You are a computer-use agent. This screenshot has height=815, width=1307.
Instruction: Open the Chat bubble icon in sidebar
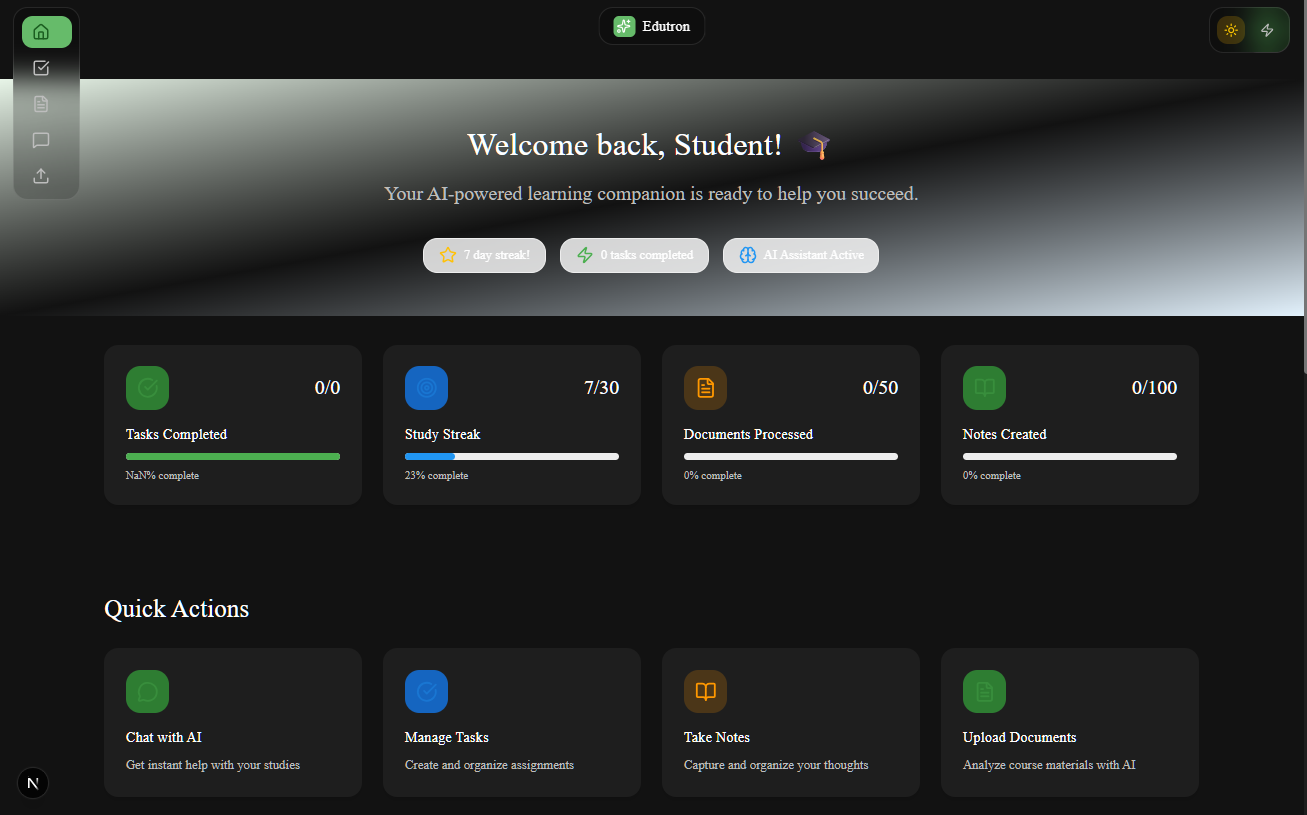click(x=41, y=140)
